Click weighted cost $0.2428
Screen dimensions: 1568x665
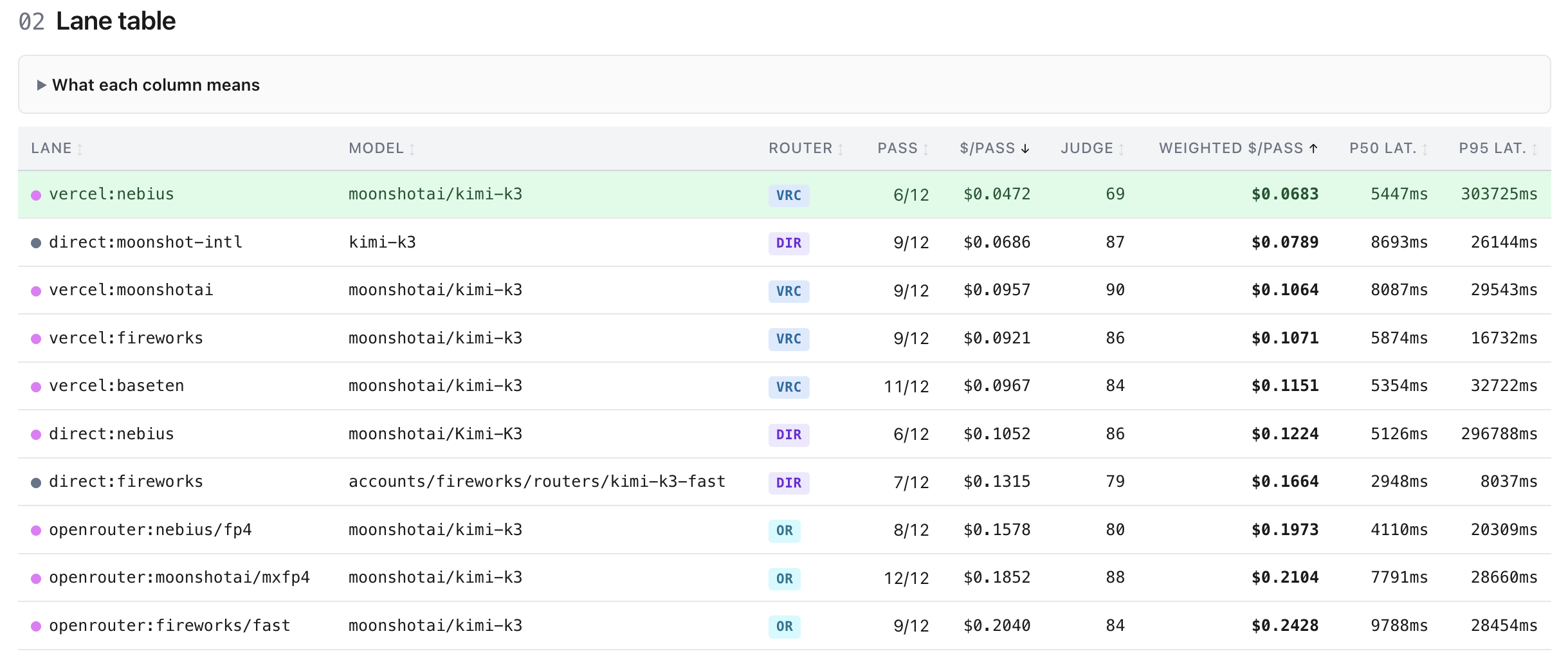(1285, 626)
